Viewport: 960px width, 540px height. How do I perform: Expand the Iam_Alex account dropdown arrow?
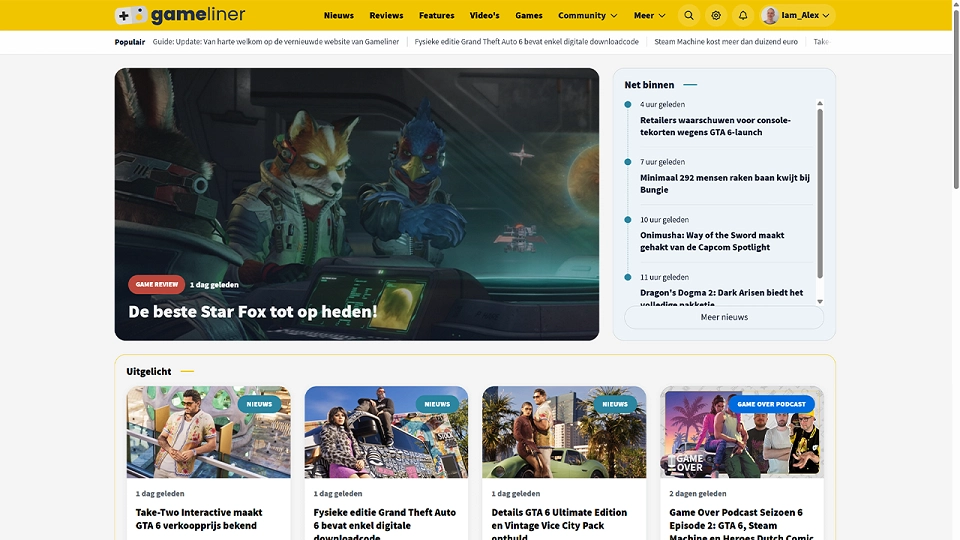[826, 15]
